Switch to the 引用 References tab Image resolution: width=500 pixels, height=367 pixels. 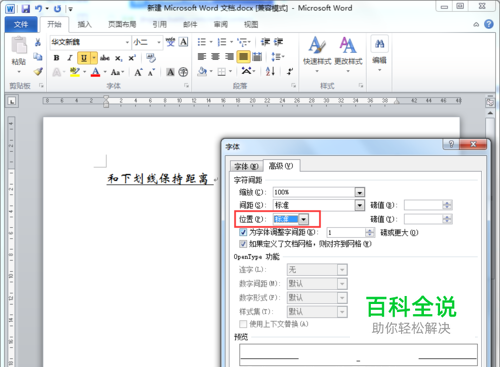(x=160, y=24)
